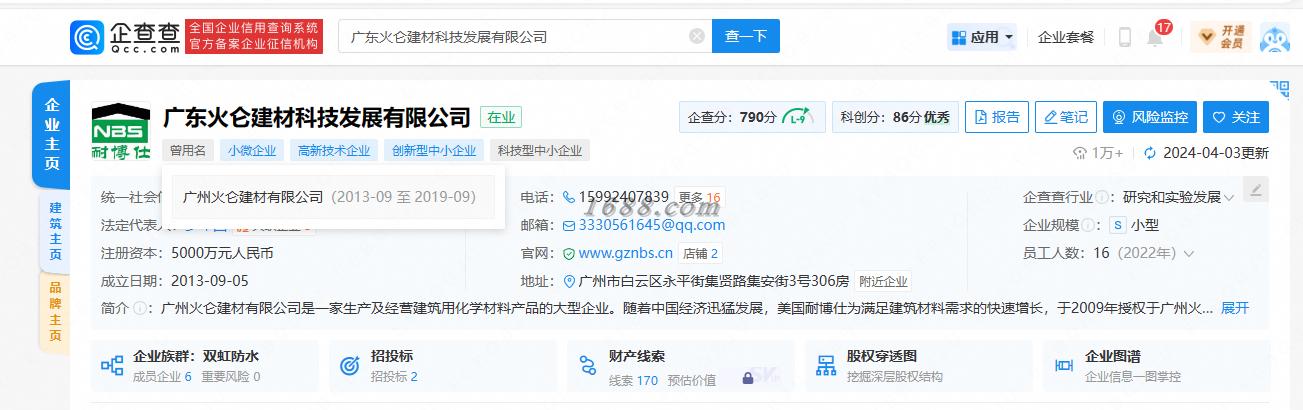Select the 科技型中小企业 tag
Screen dimensions: 1303x410
(x=541, y=151)
